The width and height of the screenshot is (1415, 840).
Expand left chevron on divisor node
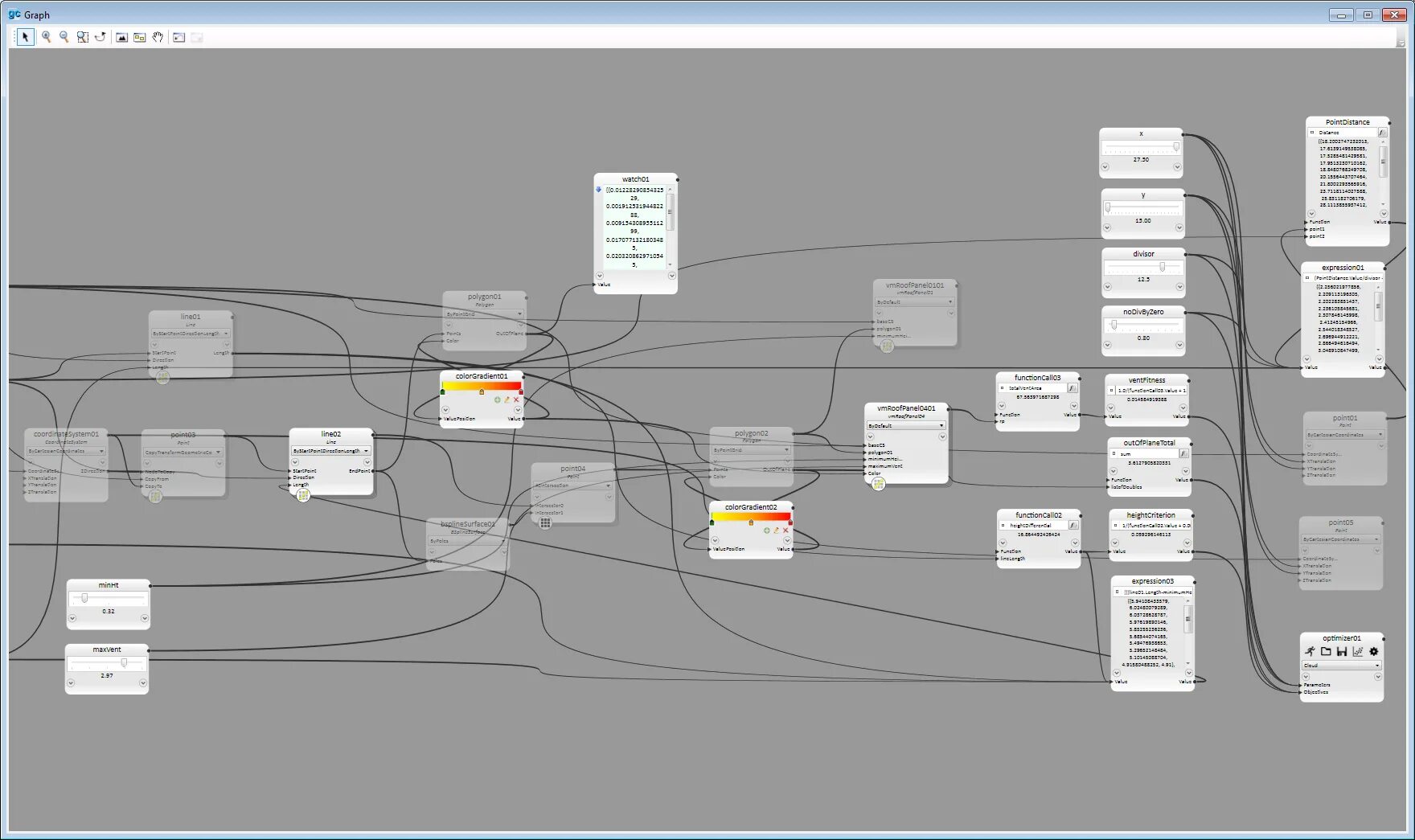click(x=1107, y=286)
